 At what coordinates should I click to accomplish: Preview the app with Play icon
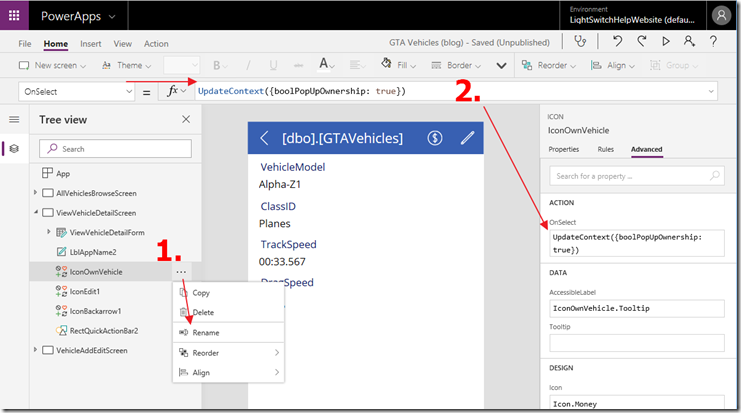click(665, 42)
